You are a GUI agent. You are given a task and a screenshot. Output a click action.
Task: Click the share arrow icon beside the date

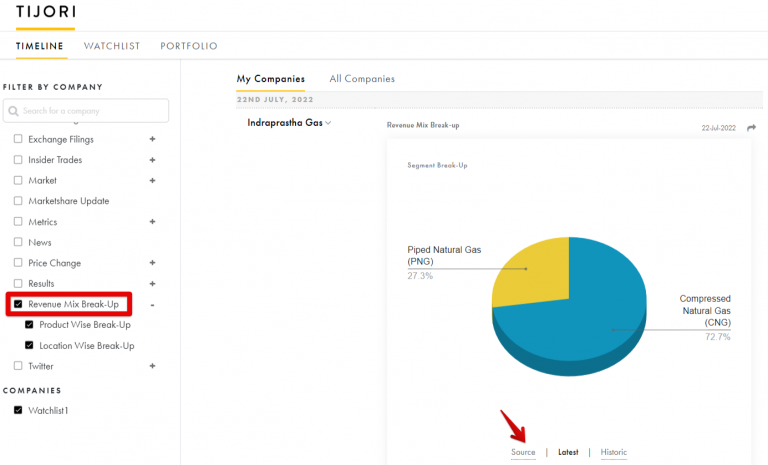point(751,127)
